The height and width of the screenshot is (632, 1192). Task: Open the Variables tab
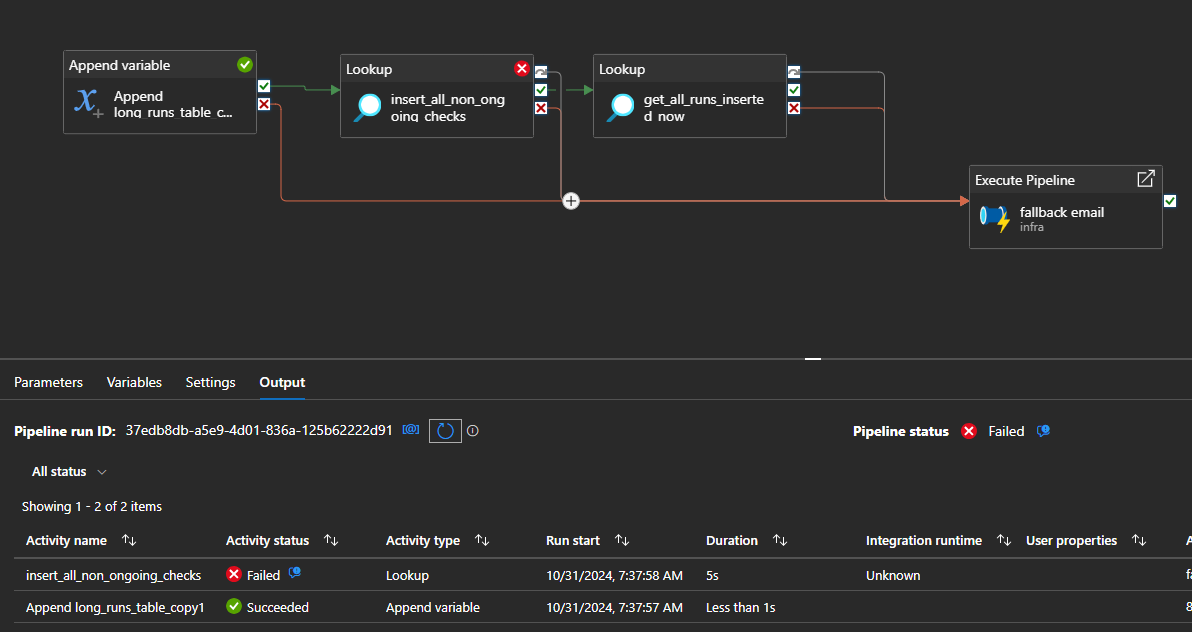pyautogui.click(x=134, y=382)
